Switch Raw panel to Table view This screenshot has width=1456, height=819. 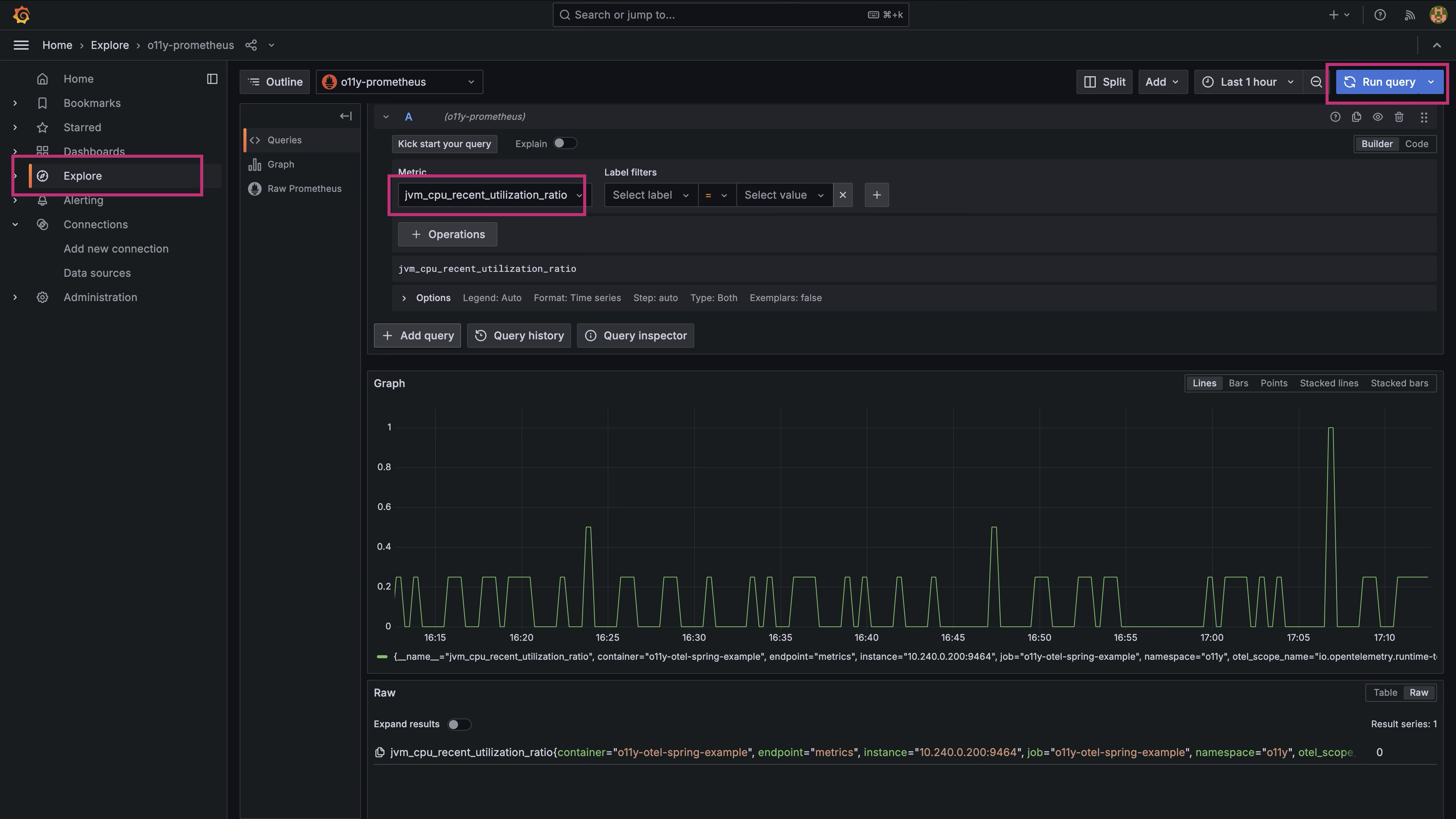pos(1385,693)
